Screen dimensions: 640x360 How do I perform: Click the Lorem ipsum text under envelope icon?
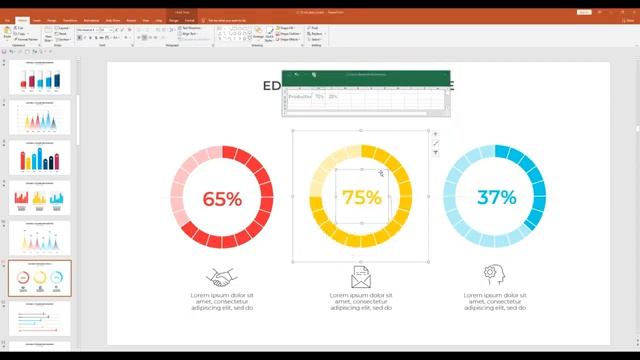(361, 301)
